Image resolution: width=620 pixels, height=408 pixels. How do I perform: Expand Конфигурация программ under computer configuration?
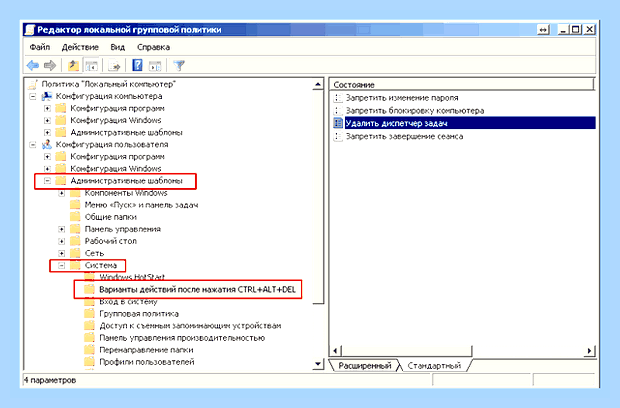[47, 108]
